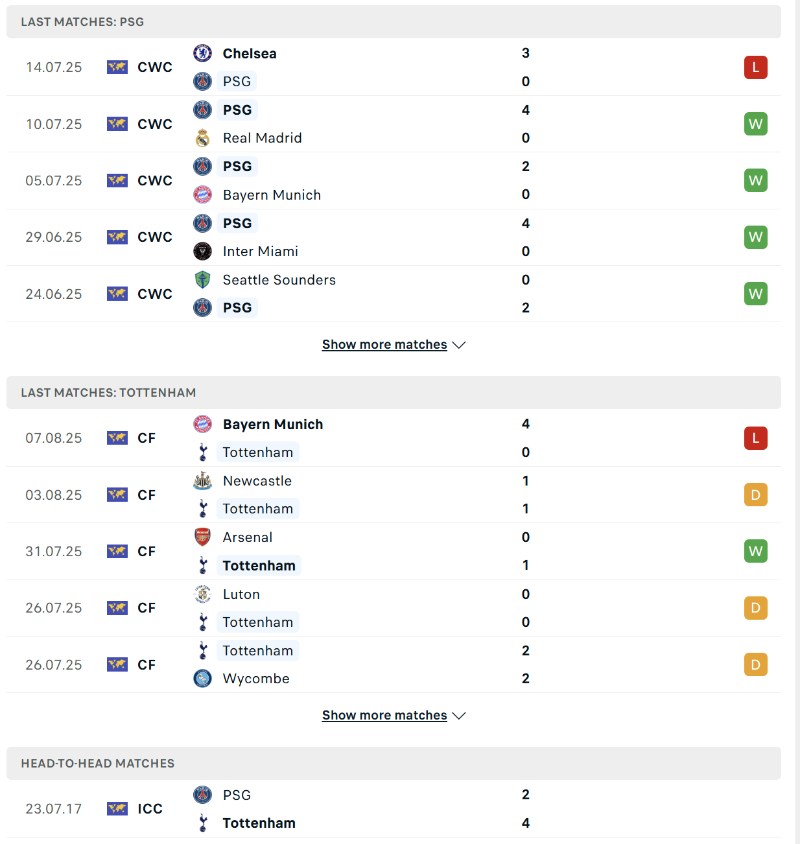Open Show more matches for PSG
This screenshot has width=800, height=844.
[383, 344]
